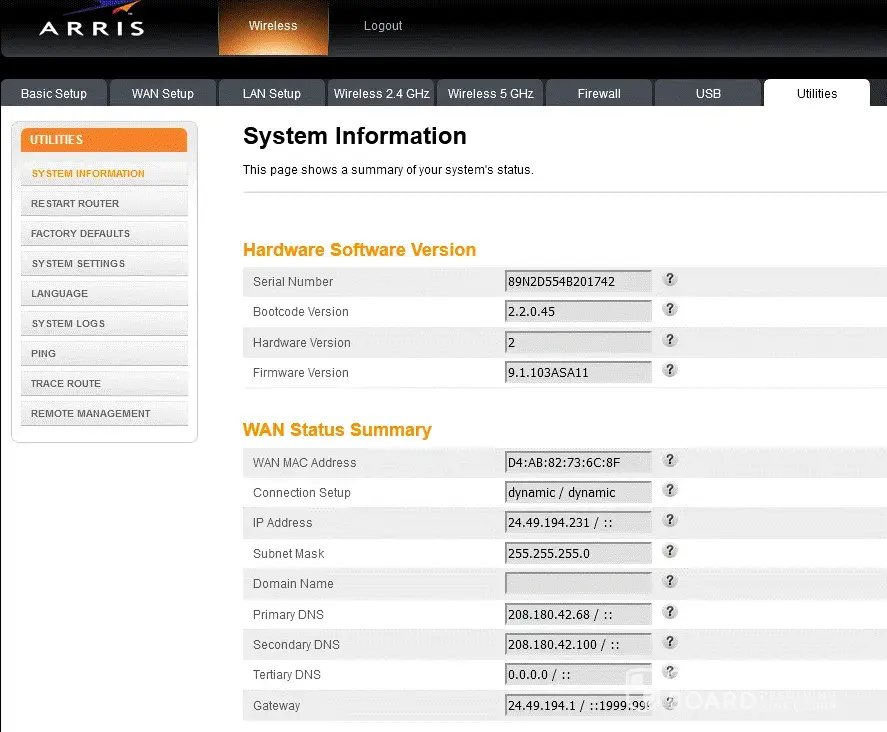Open the Wireless 5 GHz tab
The height and width of the screenshot is (732, 887).
pyautogui.click(x=490, y=94)
